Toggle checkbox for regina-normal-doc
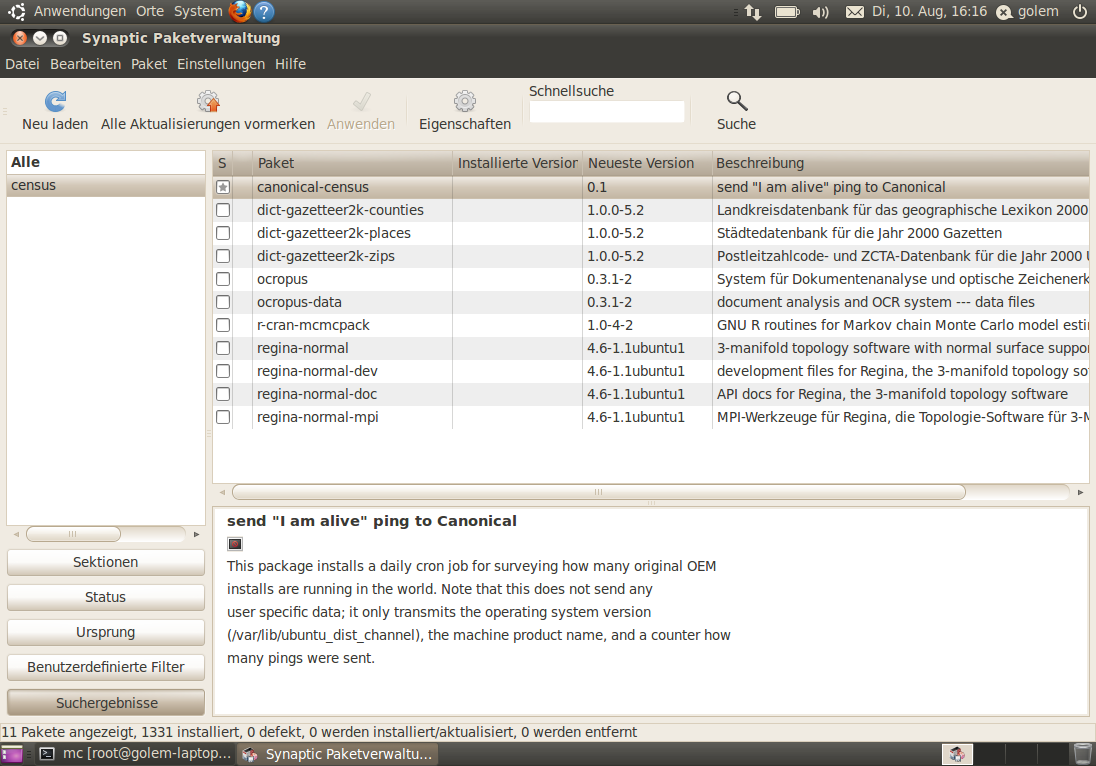This screenshot has height=766, width=1096. (223, 394)
